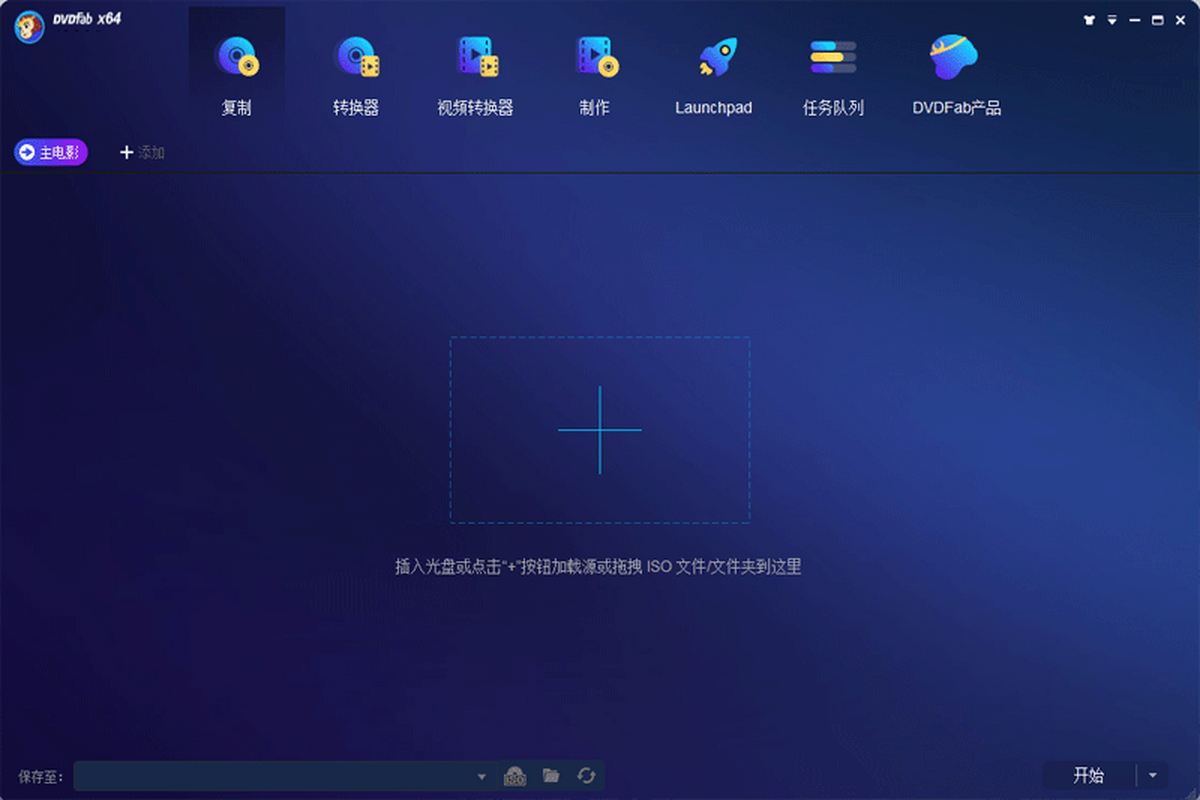Expand the arrow beside 开始
Viewport: 1200px width, 800px height.
[1152, 775]
